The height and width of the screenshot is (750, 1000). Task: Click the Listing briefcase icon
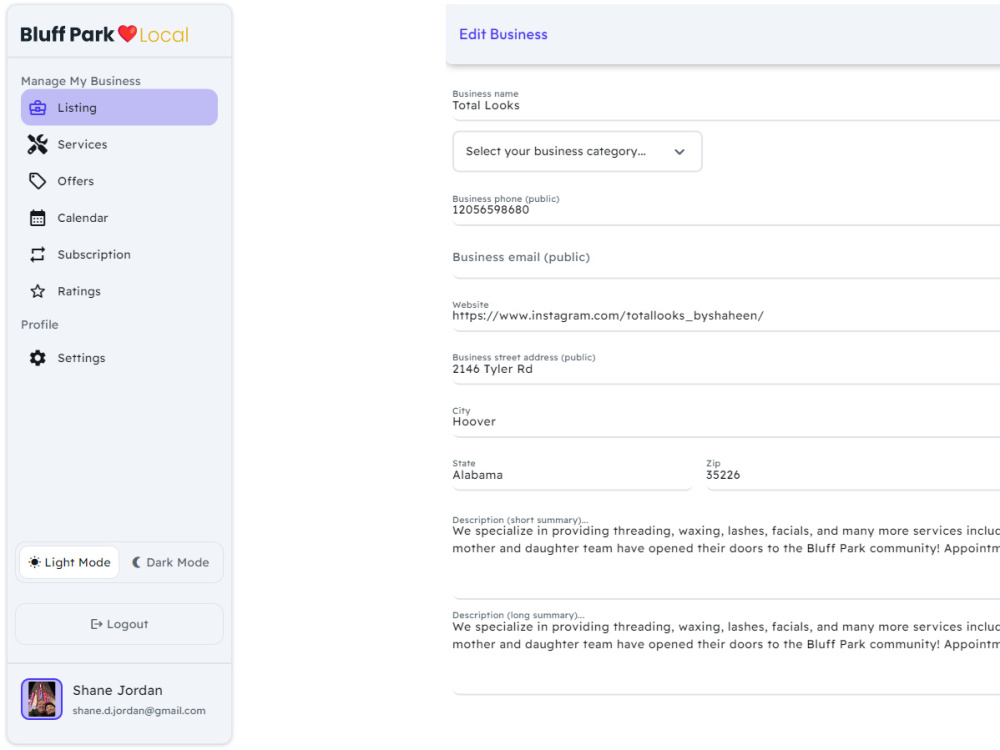38,108
